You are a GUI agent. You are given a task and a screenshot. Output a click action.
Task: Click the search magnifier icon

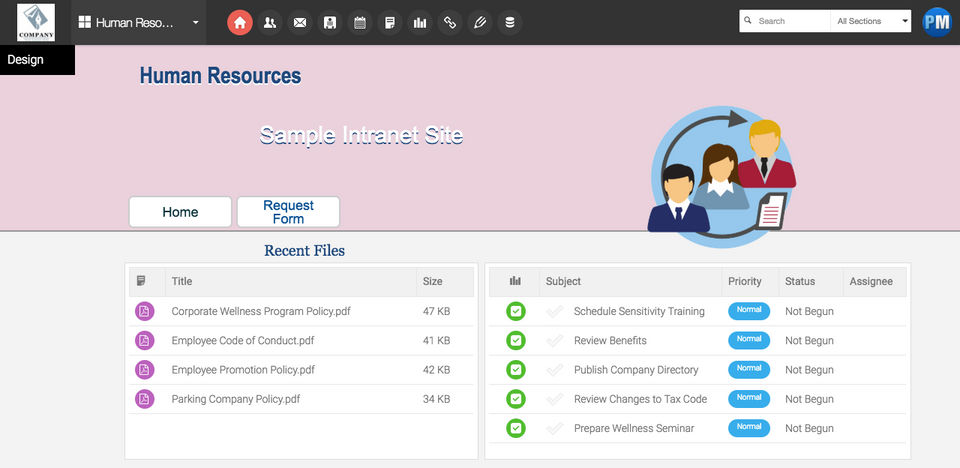coord(748,20)
